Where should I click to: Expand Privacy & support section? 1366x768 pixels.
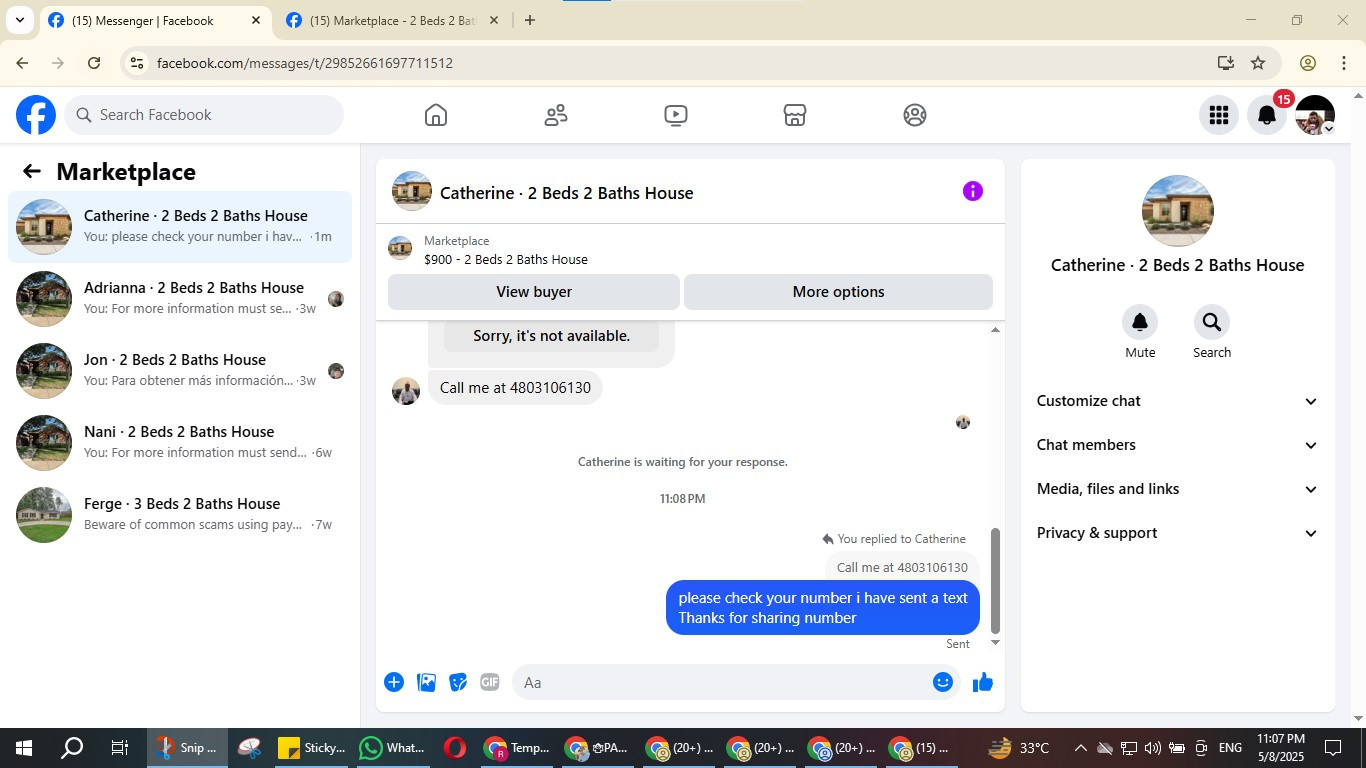coord(1177,533)
